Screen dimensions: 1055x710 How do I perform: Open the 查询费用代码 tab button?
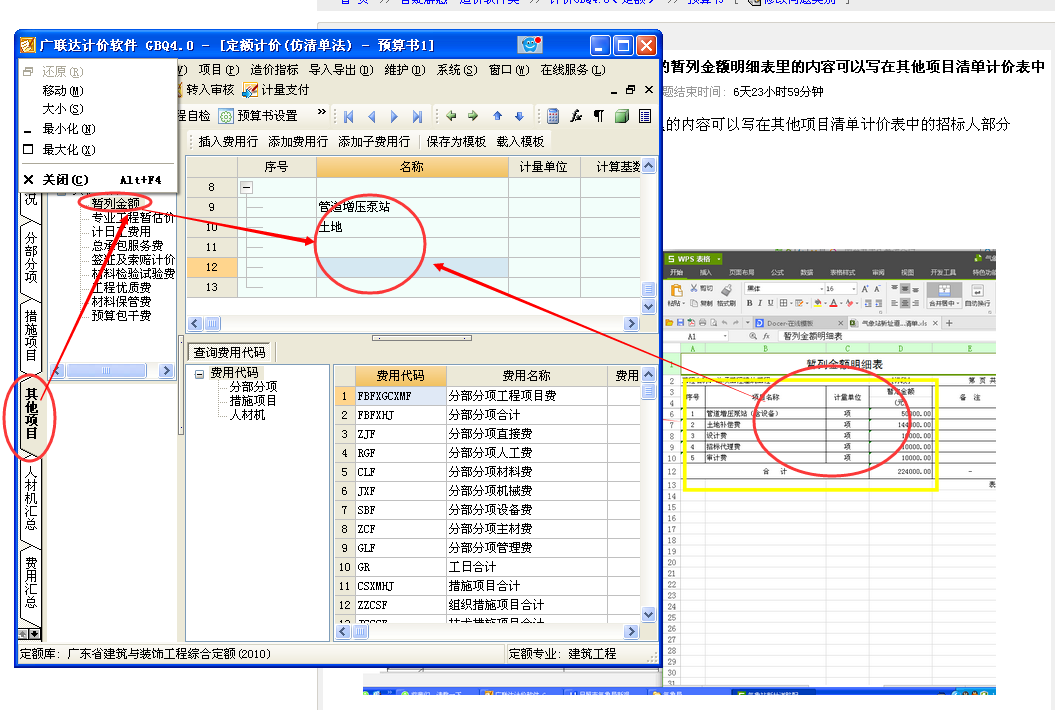229,352
